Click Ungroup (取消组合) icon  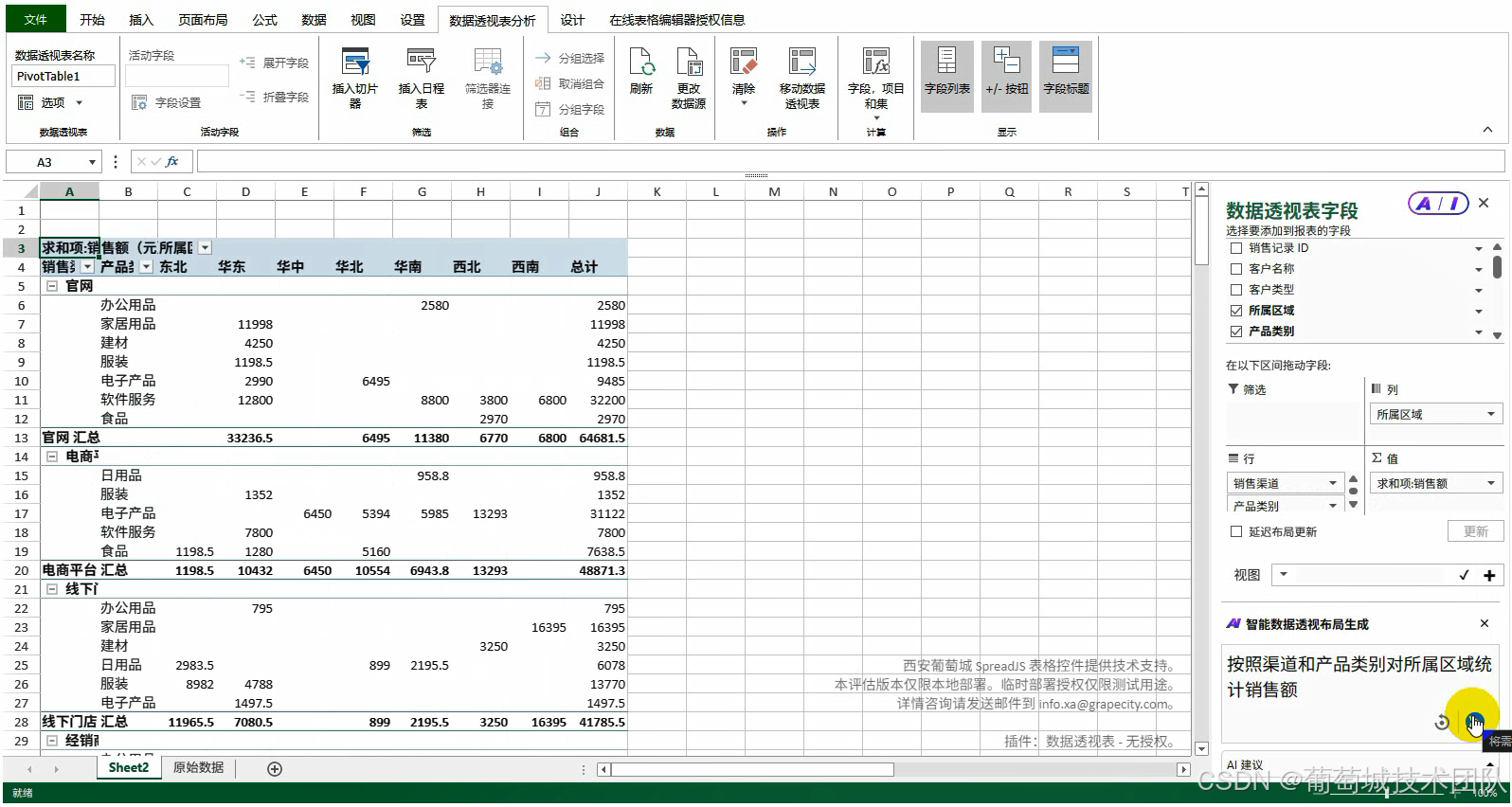click(x=543, y=83)
